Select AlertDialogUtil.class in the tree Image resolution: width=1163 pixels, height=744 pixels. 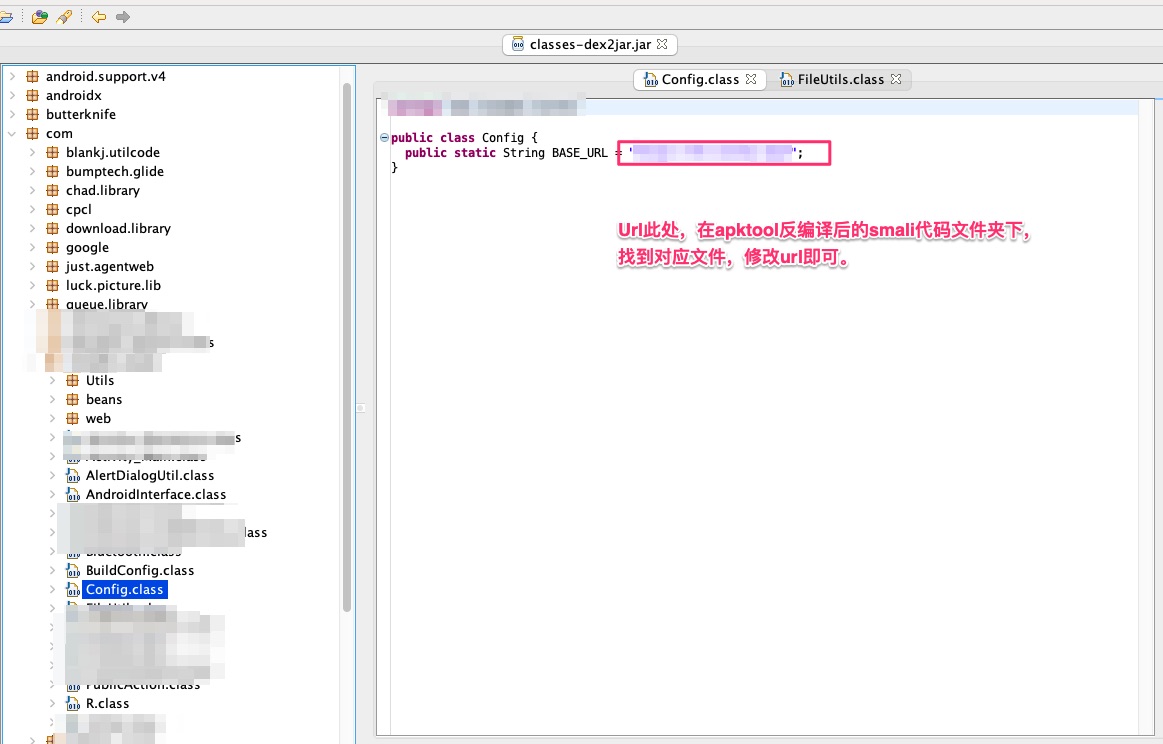click(x=148, y=475)
